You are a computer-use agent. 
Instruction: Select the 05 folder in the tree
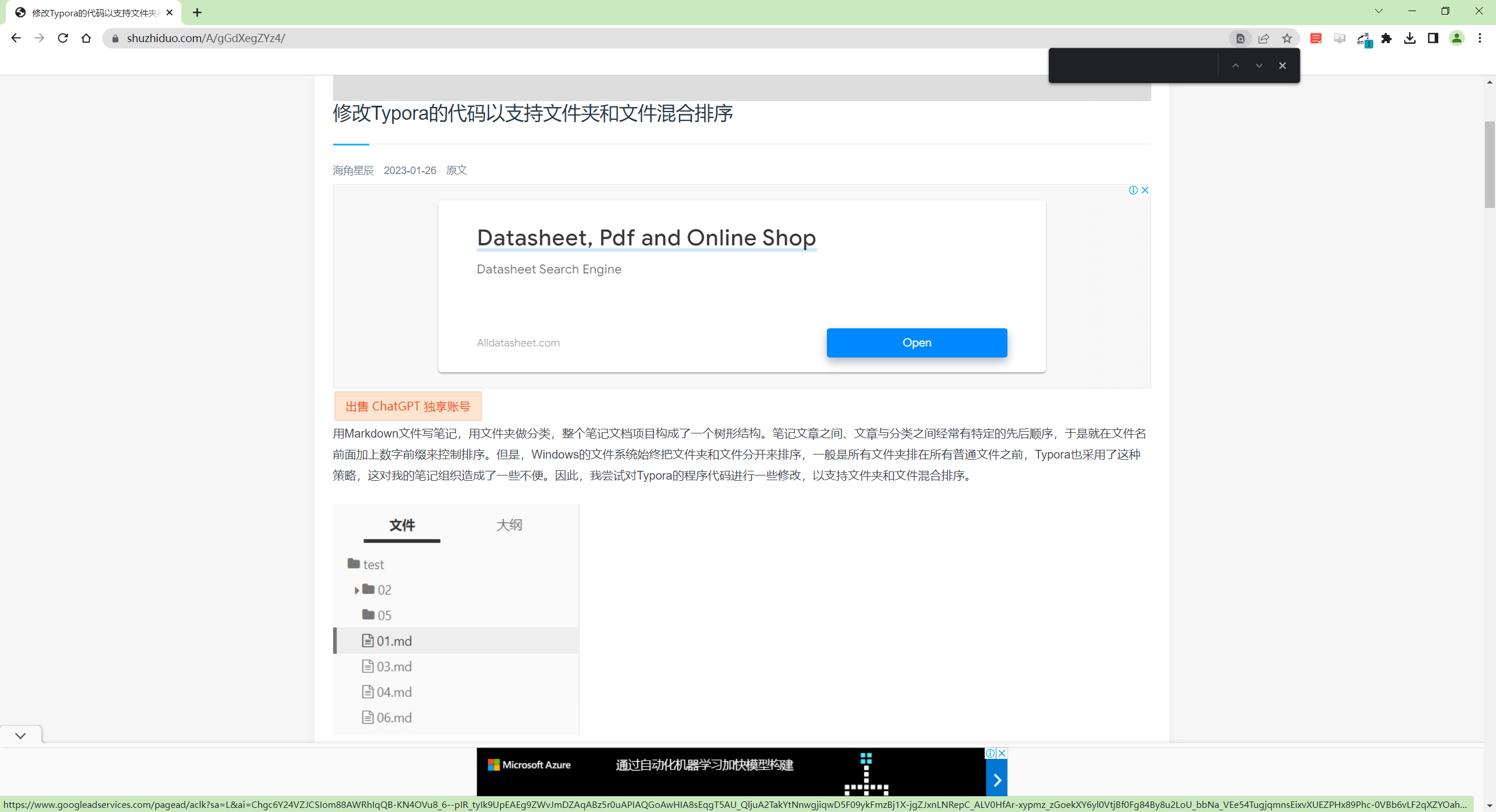click(377, 615)
